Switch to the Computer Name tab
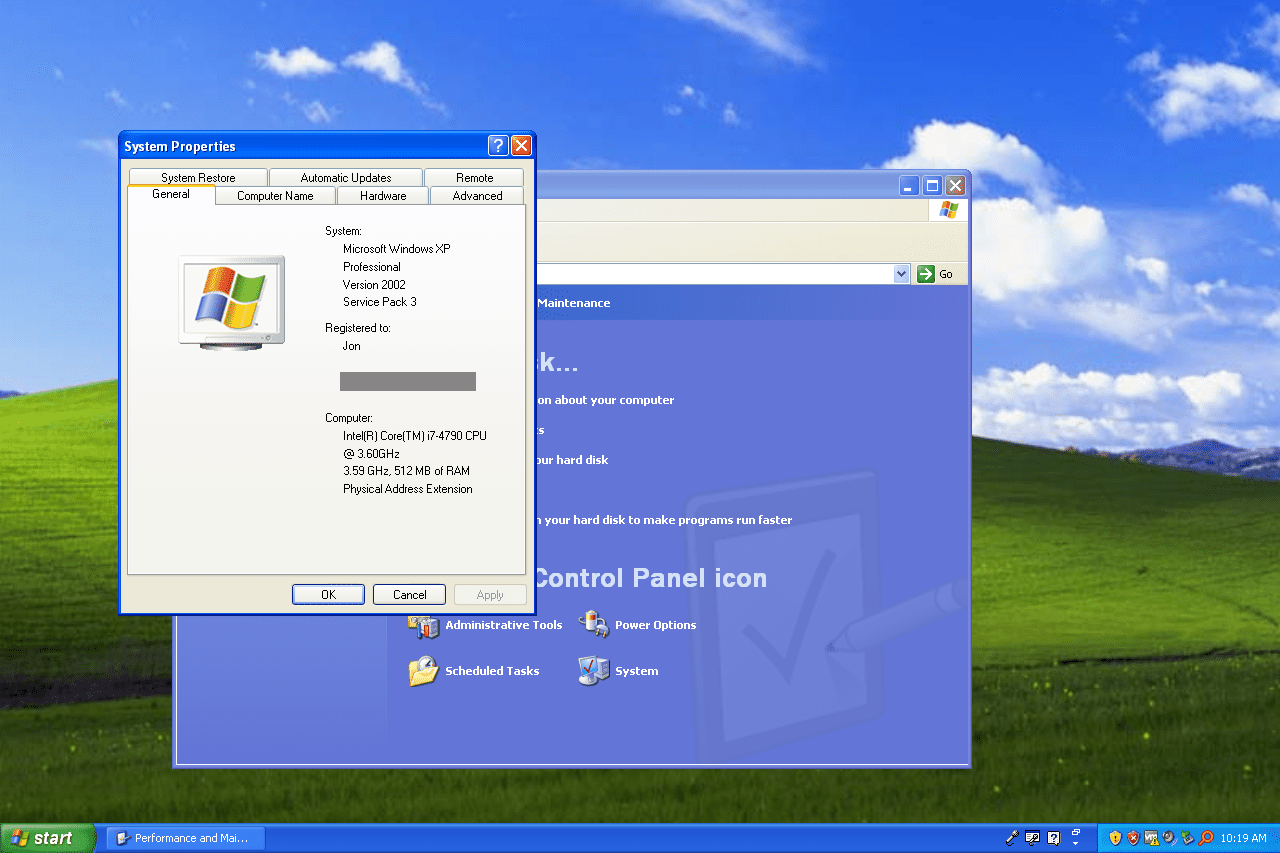The image size is (1280, 853). (275, 196)
